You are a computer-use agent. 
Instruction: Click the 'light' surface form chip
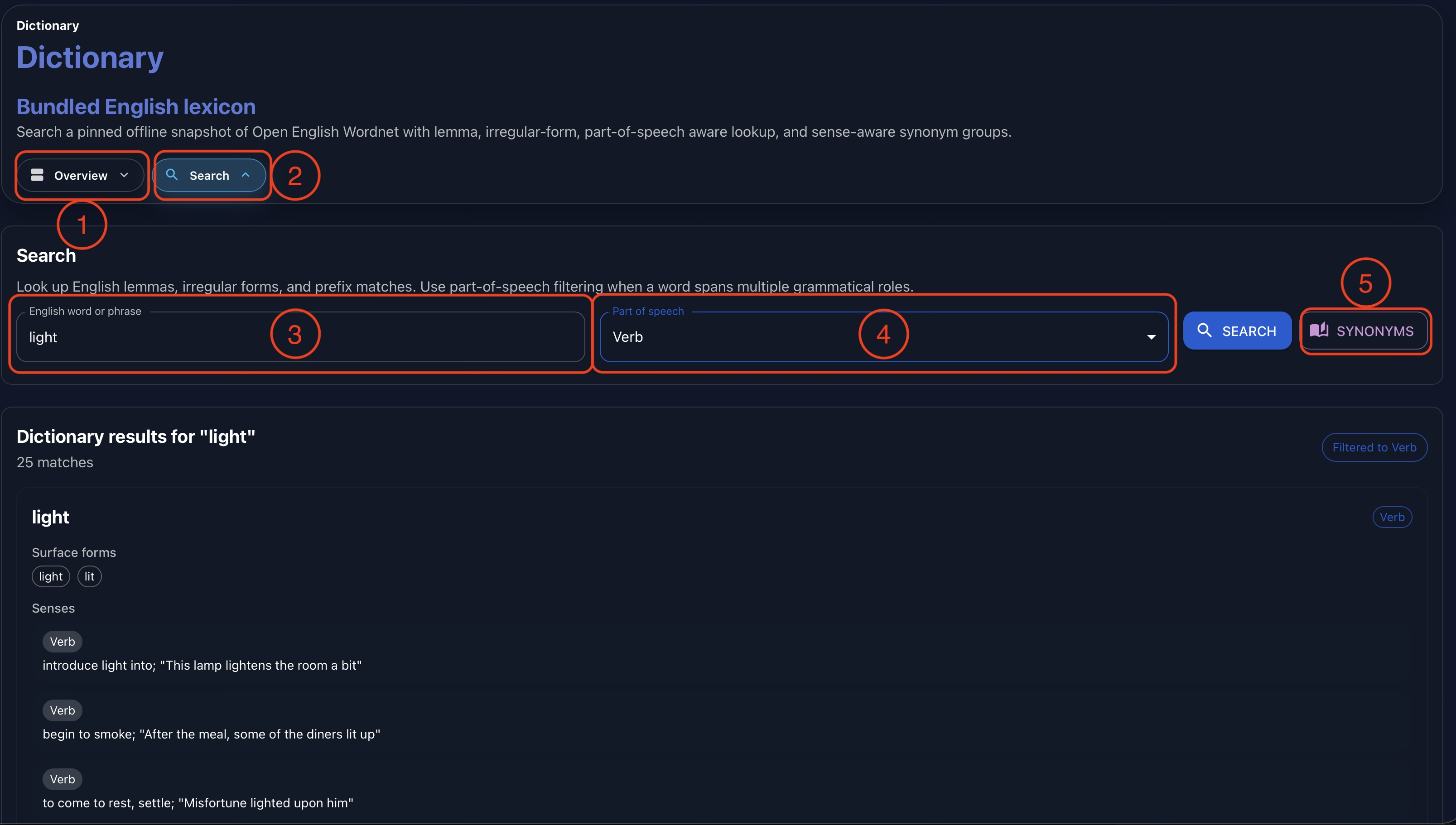coord(50,577)
